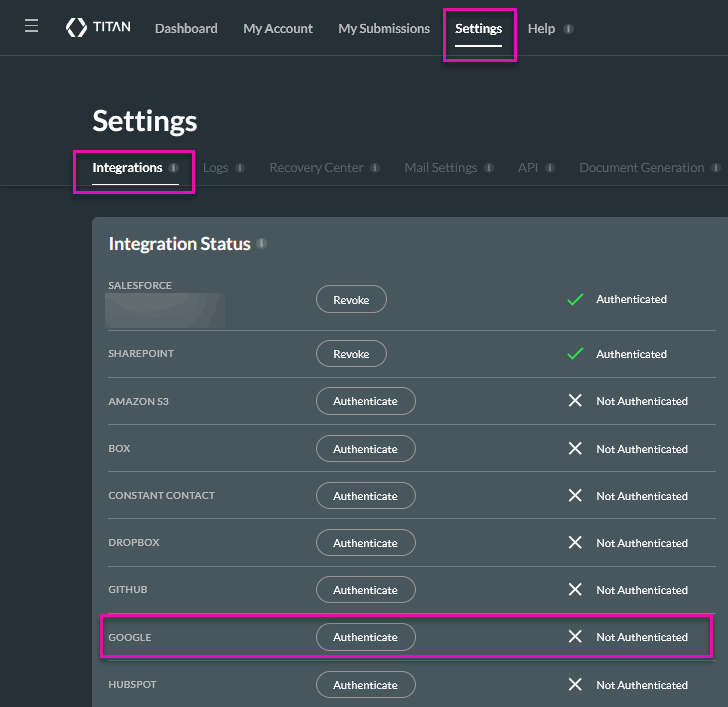Viewport: 728px width, 707px height.
Task: Click the info icon beside Mail Settings
Action: point(488,168)
